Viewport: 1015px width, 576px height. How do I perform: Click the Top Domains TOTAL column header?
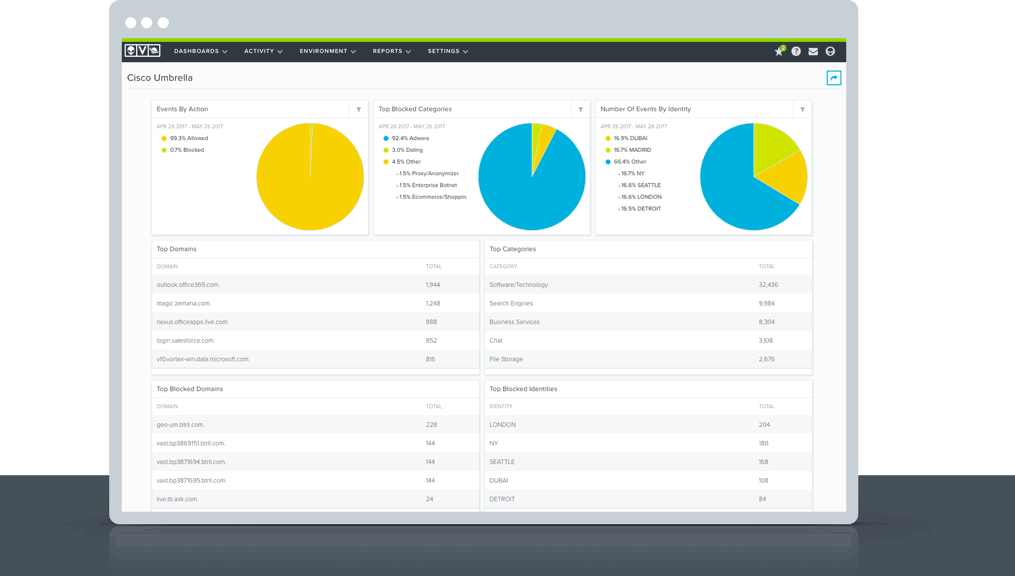[434, 267]
